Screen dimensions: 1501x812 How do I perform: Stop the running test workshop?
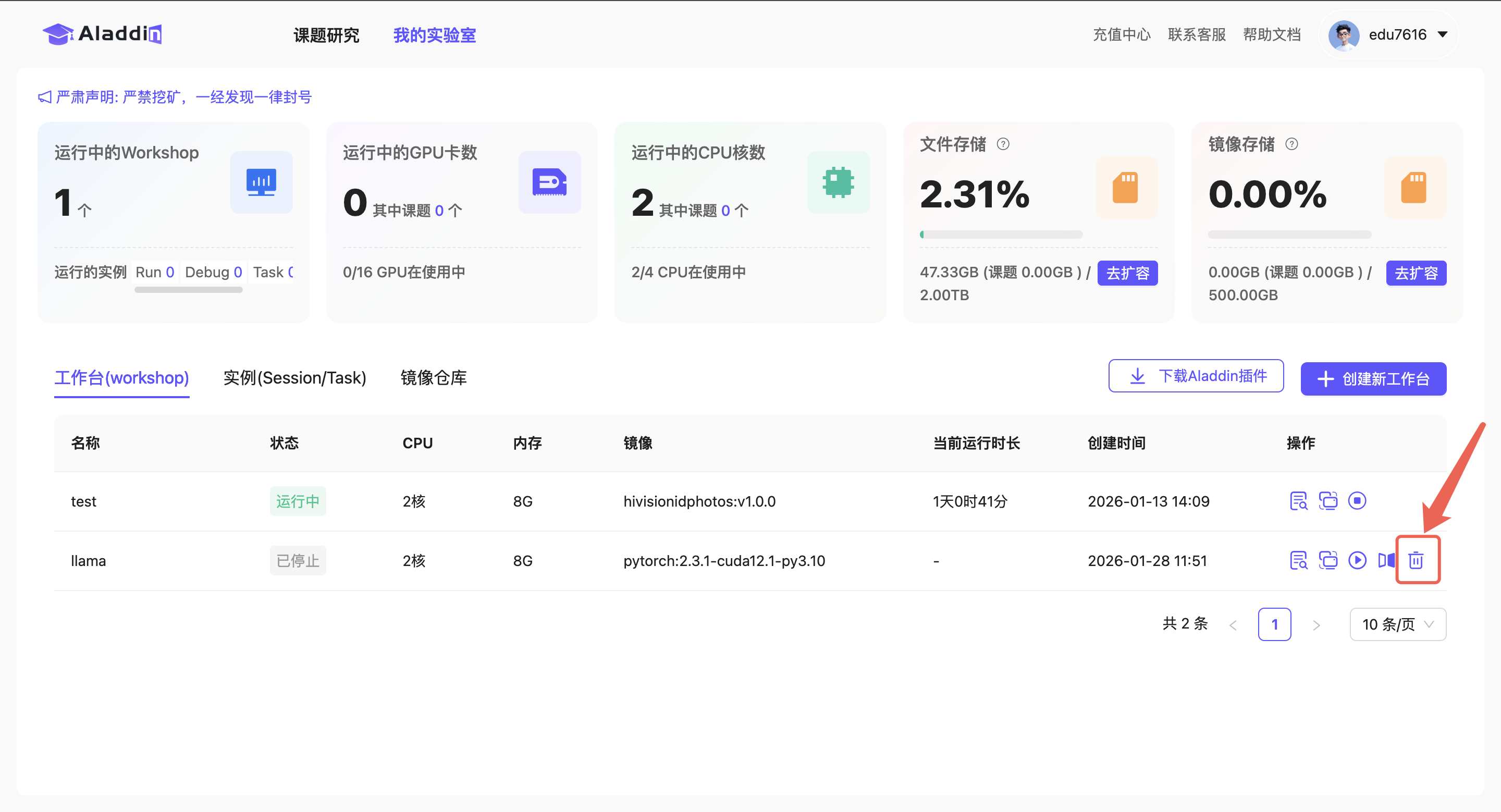point(1357,501)
